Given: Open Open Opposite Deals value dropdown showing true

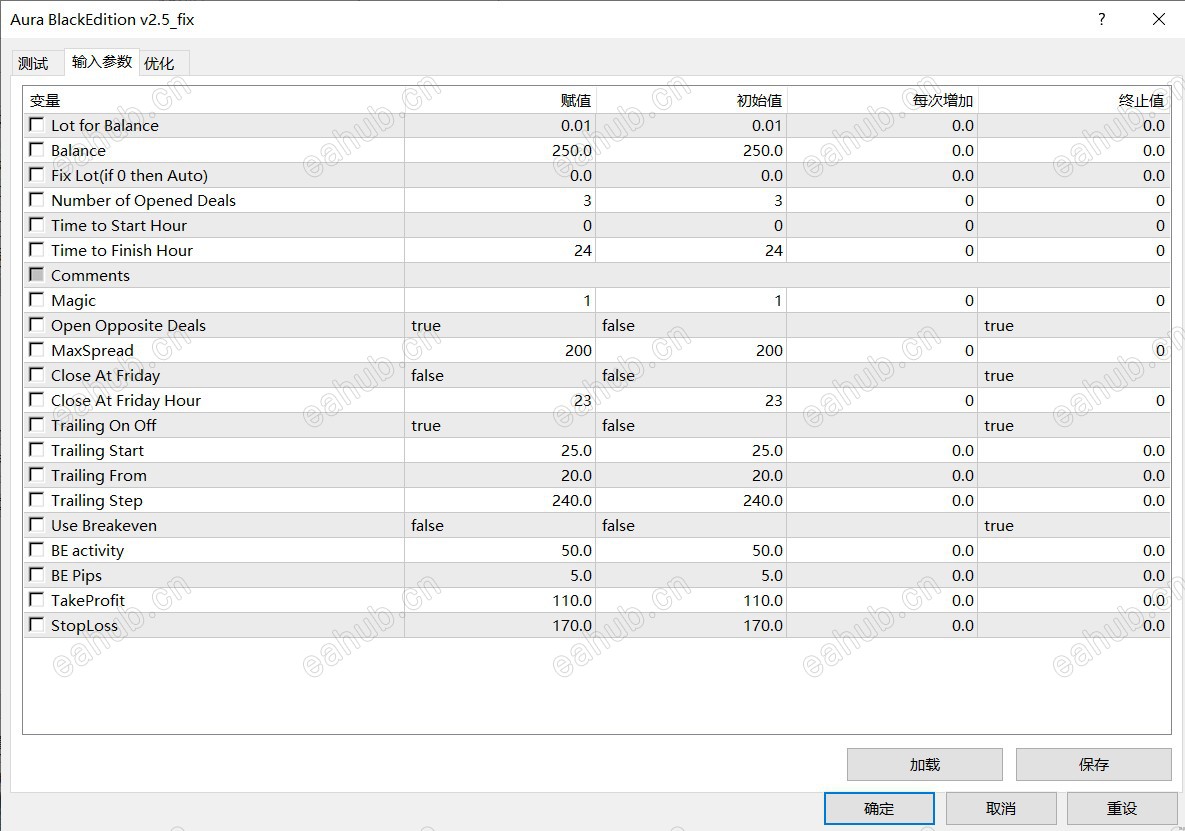Looking at the screenshot, I should point(500,326).
